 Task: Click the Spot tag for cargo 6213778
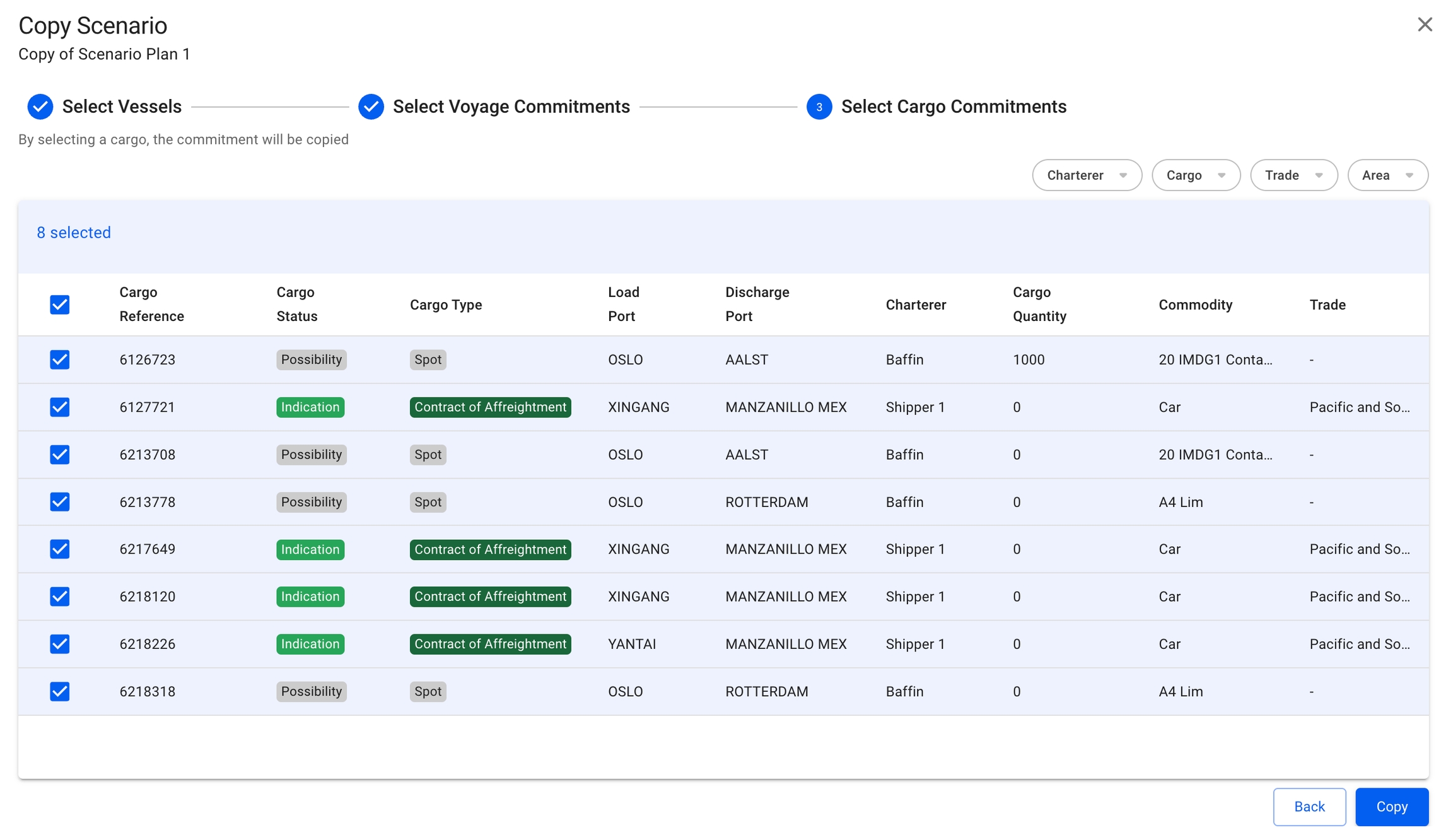[x=428, y=502]
